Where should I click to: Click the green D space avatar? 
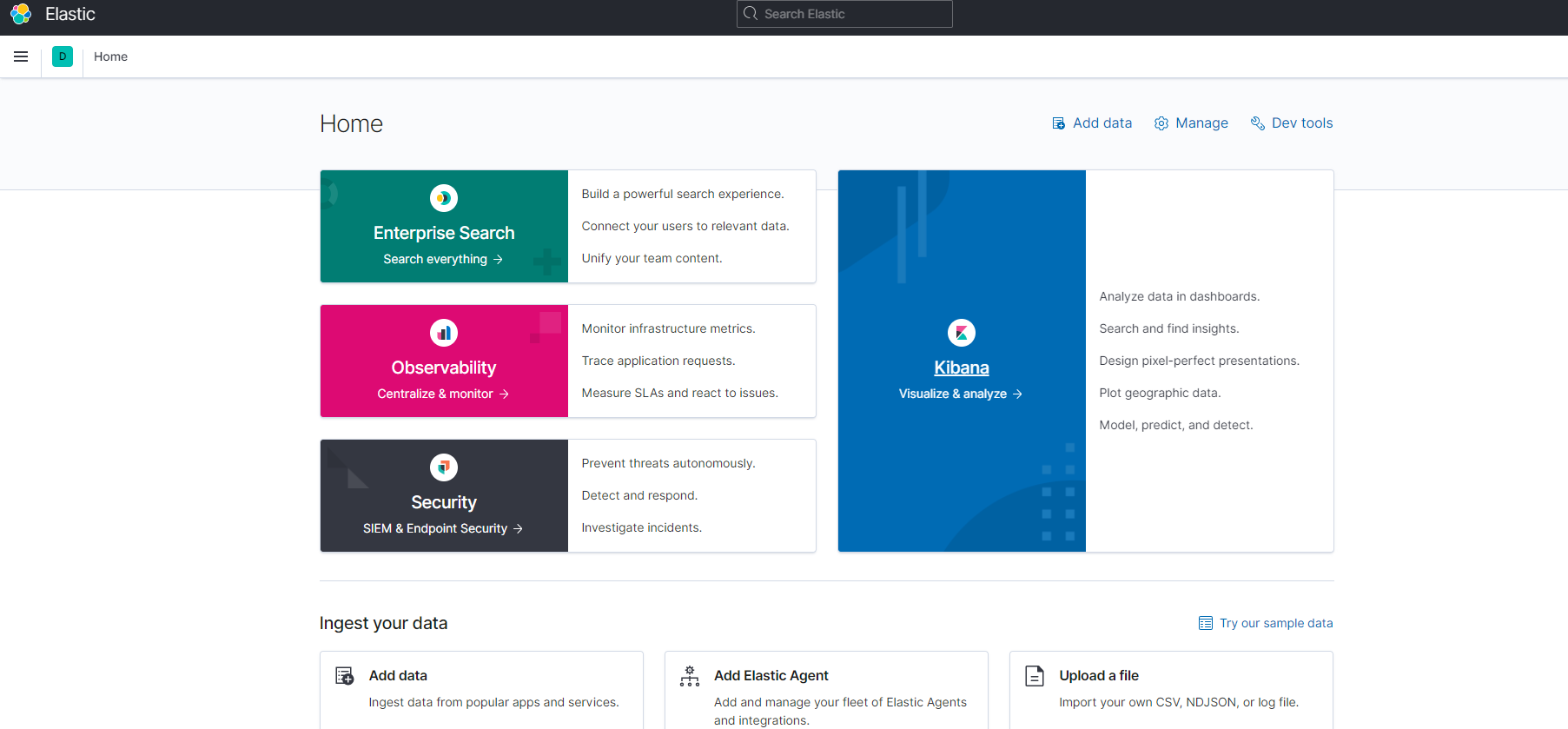63,56
